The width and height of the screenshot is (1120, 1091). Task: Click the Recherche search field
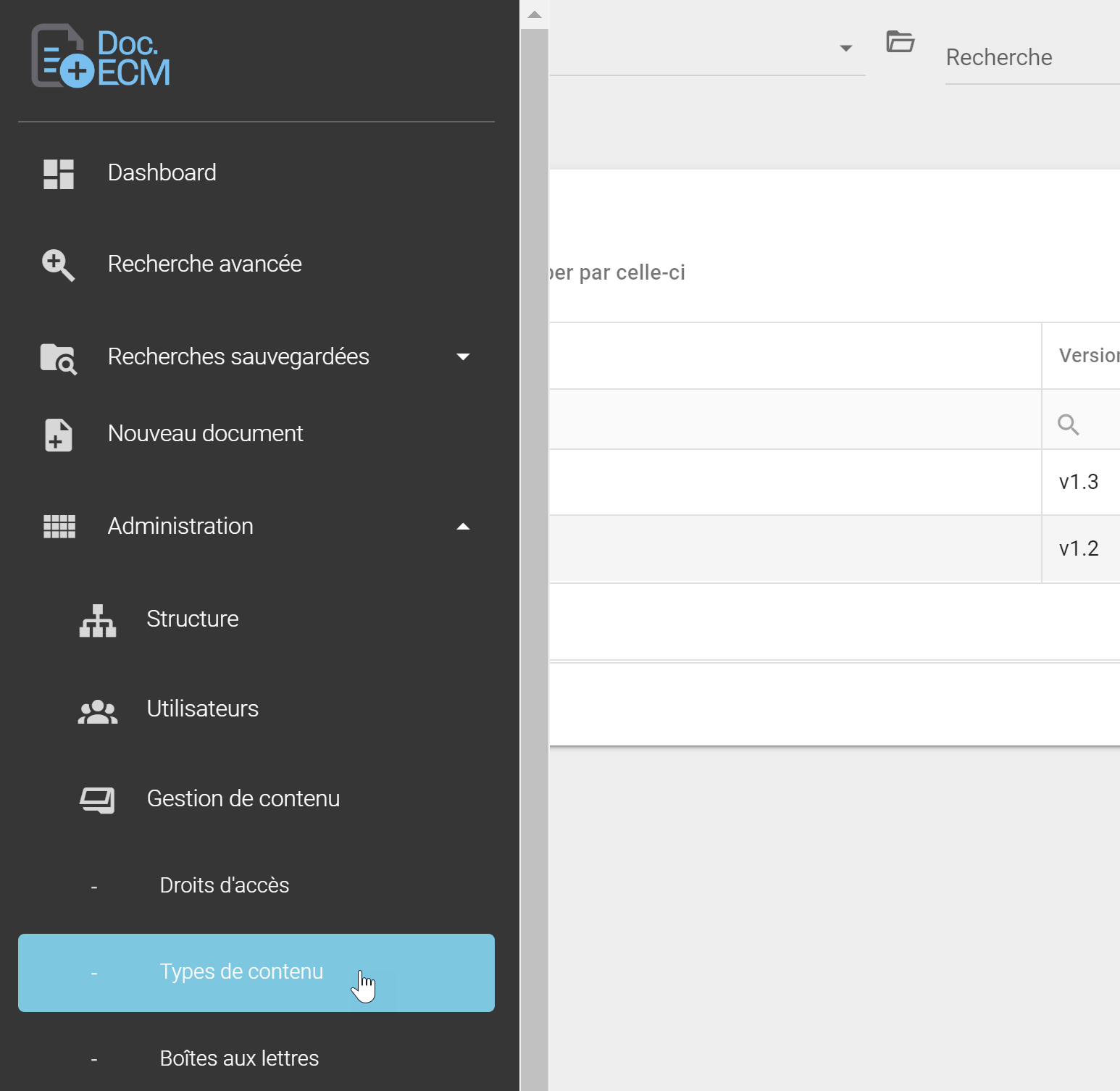(1029, 58)
